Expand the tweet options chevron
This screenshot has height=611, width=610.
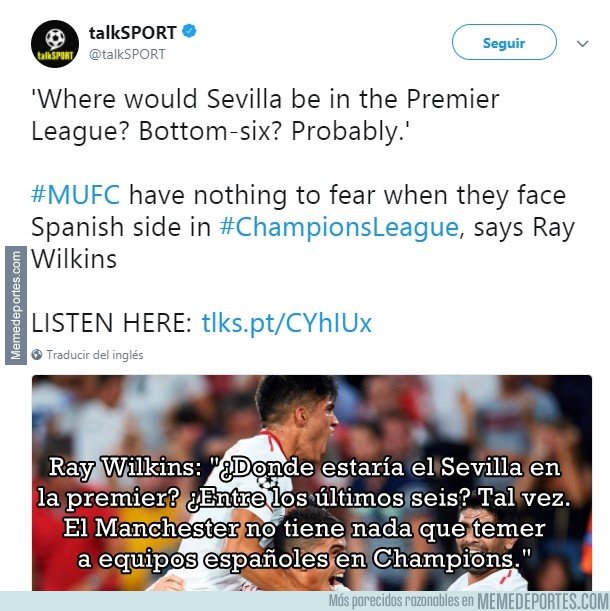tap(582, 44)
